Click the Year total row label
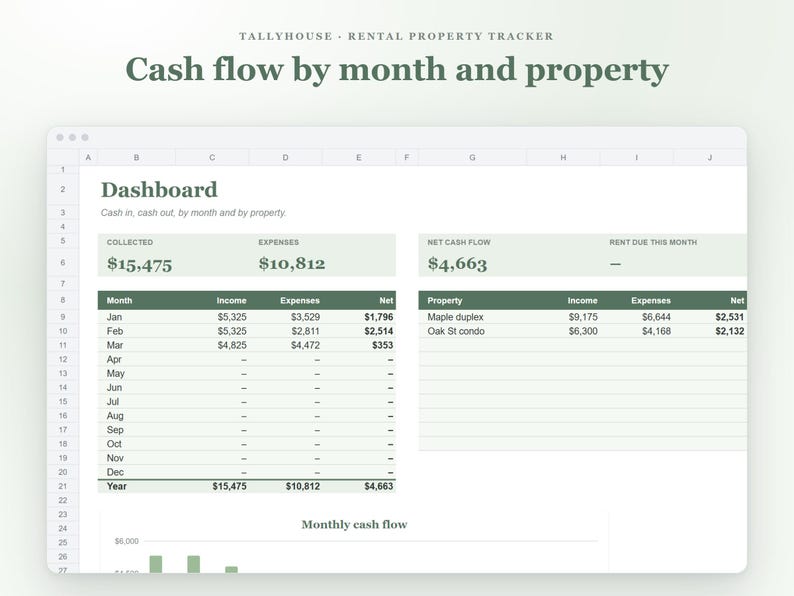Screen dimensions: 794x596 (116, 486)
